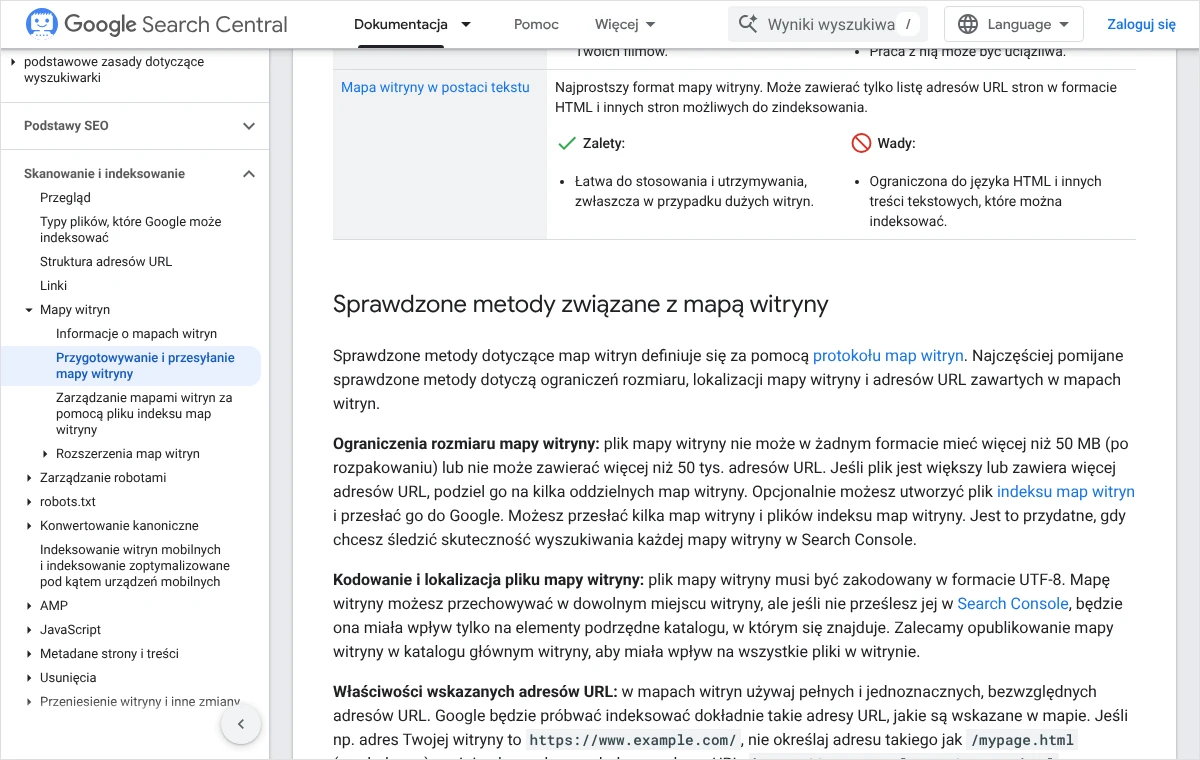Viewport: 1200px width, 760px height.
Task: Open Dokumentacja dropdown arrow
Action: [x=466, y=24]
